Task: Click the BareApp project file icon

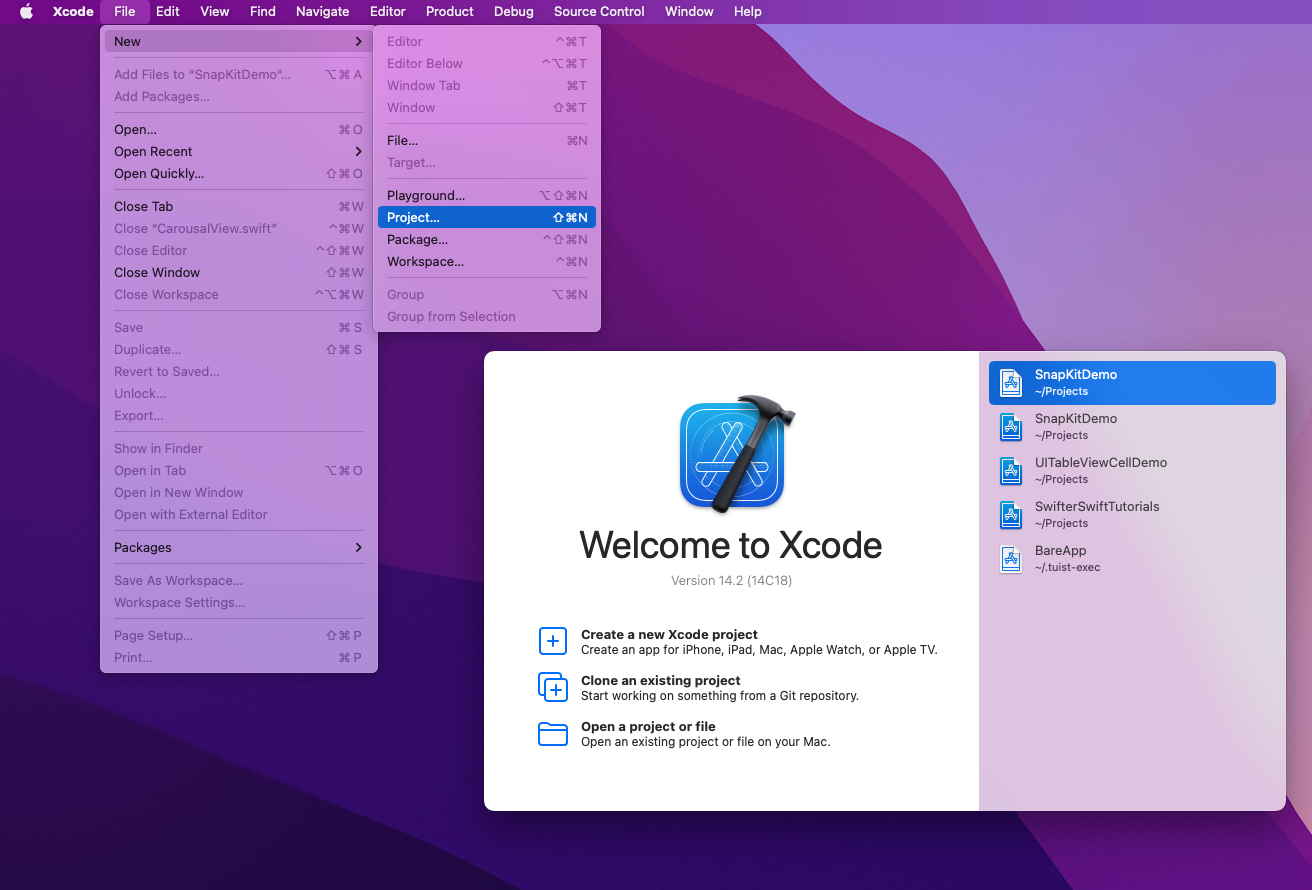Action: tap(1011, 559)
